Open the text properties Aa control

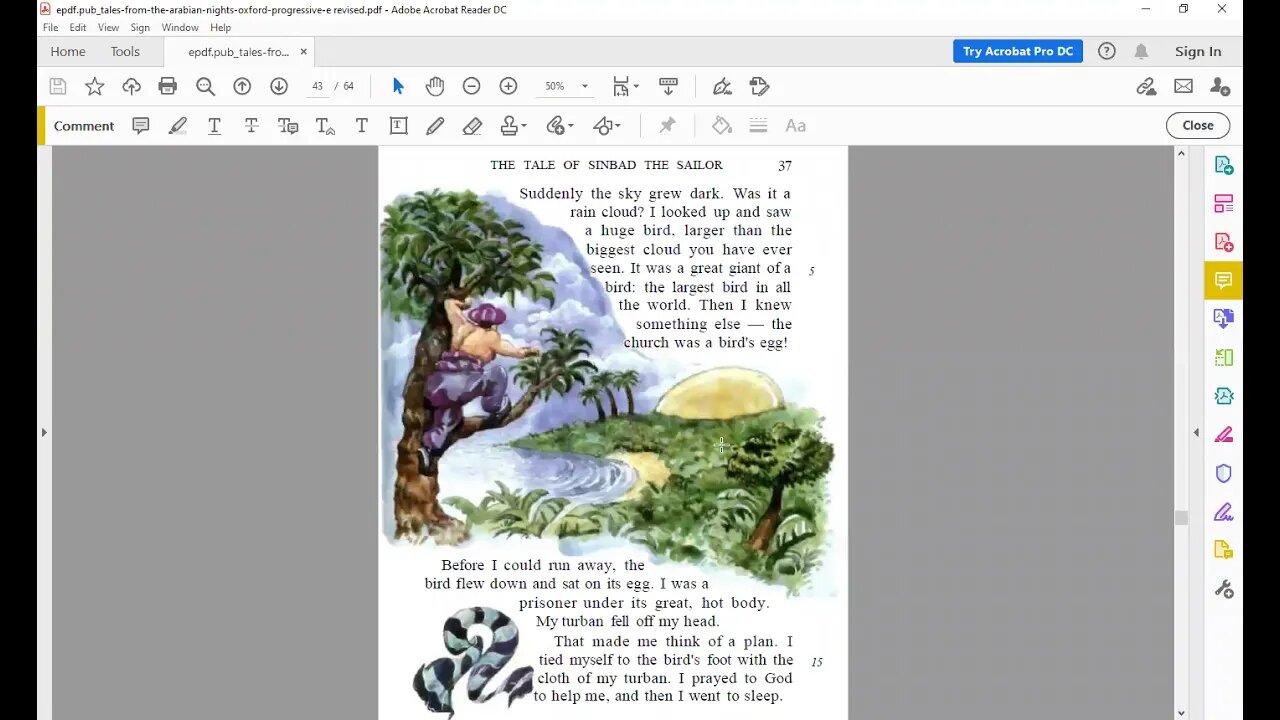796,126
